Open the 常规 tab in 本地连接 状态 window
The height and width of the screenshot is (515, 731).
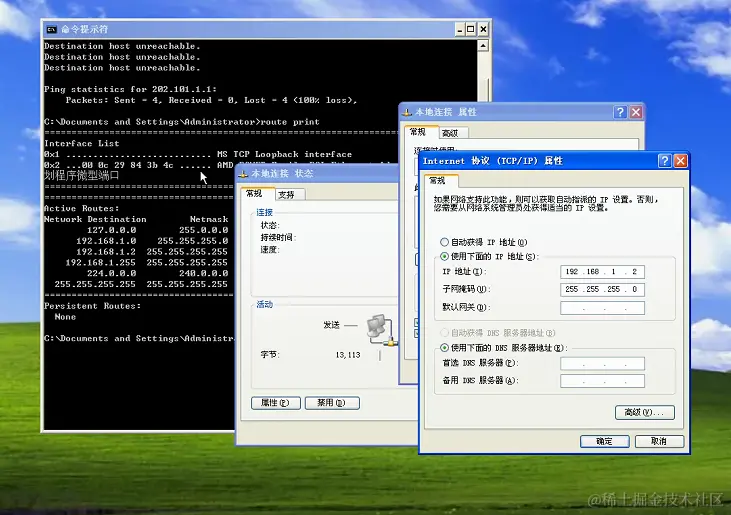pyautogui.click(x=258, y=193)
